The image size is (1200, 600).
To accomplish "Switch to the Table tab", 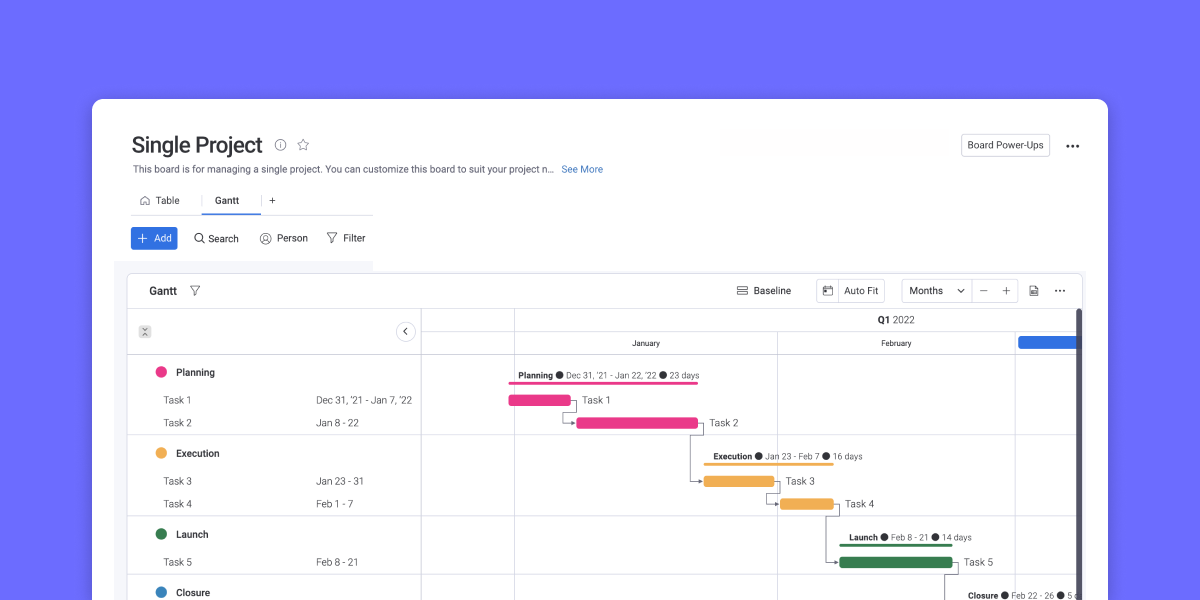I will pos(163,200).
